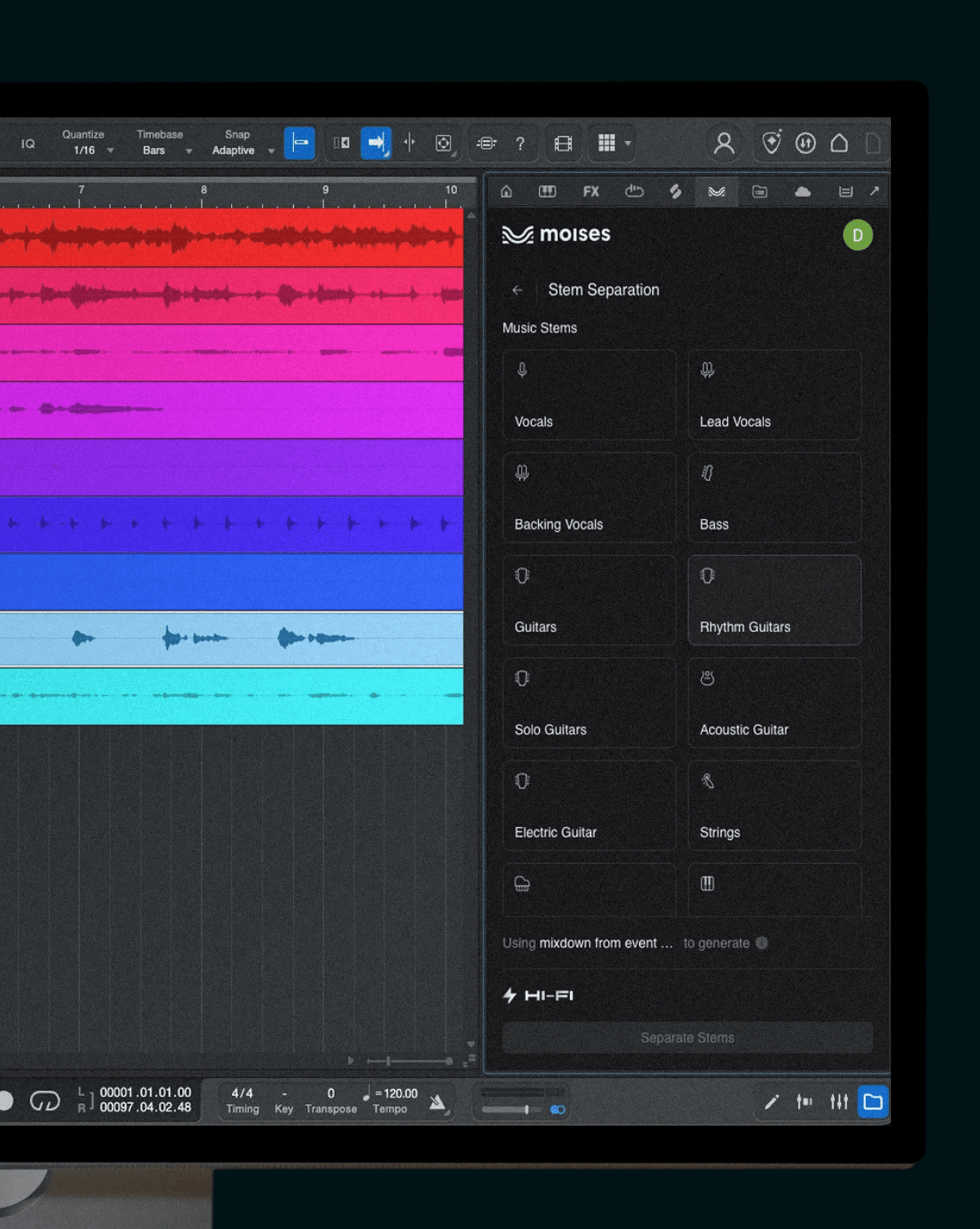The height and width of the screenshot is (1229, 980).
Task: Toggle the Loop button in transport
Action: coord(45,1101)
